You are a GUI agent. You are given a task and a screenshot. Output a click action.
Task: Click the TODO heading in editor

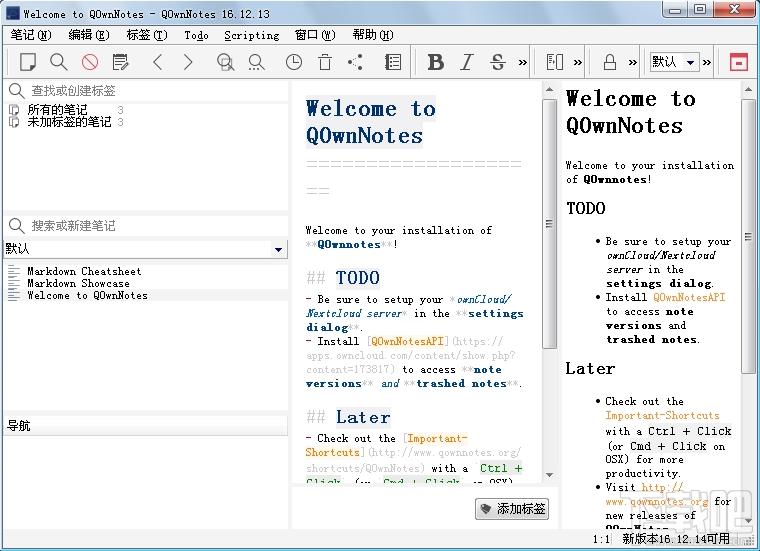pos(358,278)
